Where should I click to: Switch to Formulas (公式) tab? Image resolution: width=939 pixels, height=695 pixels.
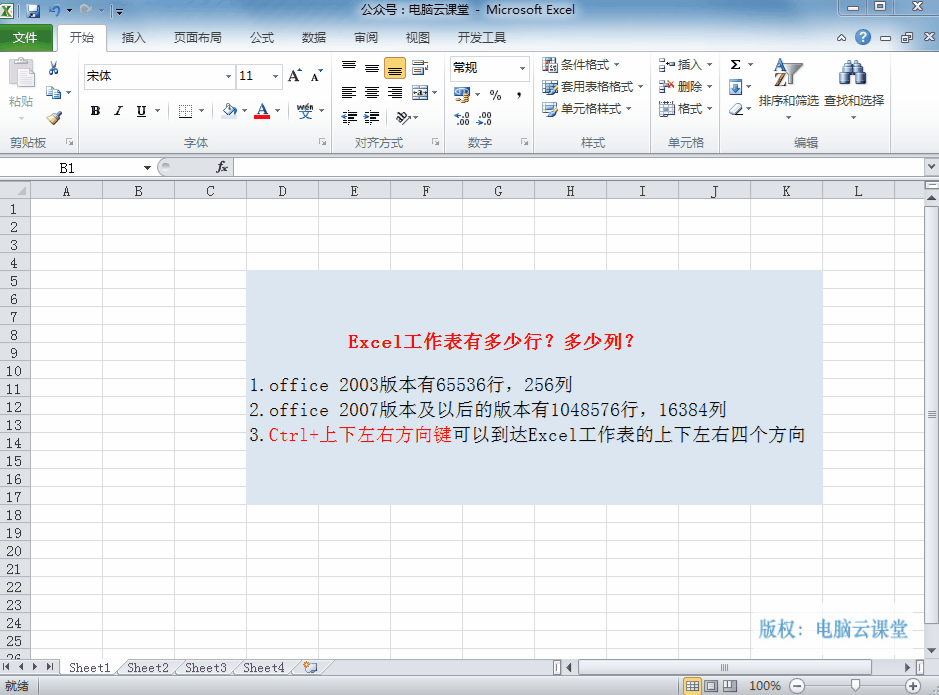262,38
